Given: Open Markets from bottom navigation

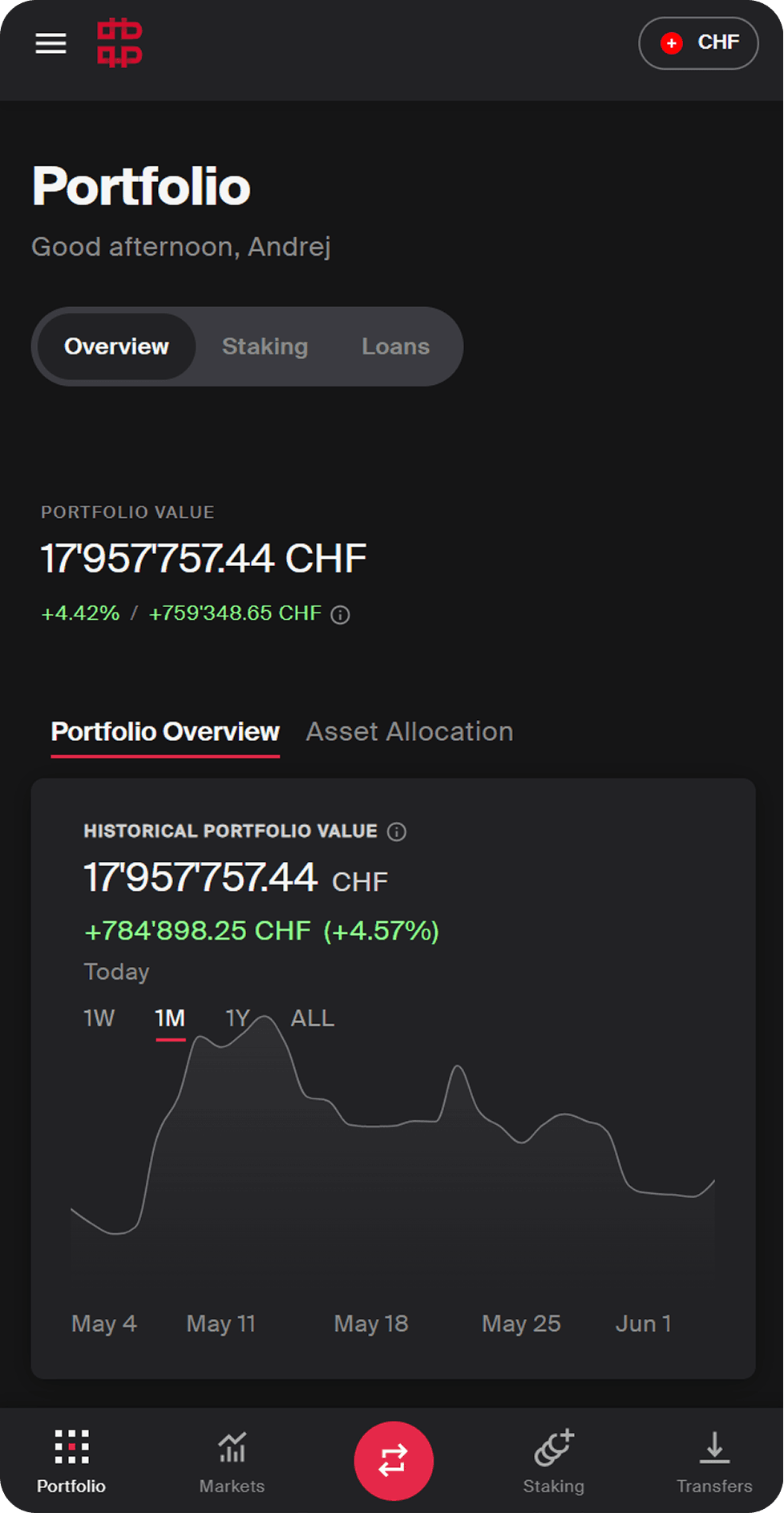Looking at the screenshot, I should 232,1462.
